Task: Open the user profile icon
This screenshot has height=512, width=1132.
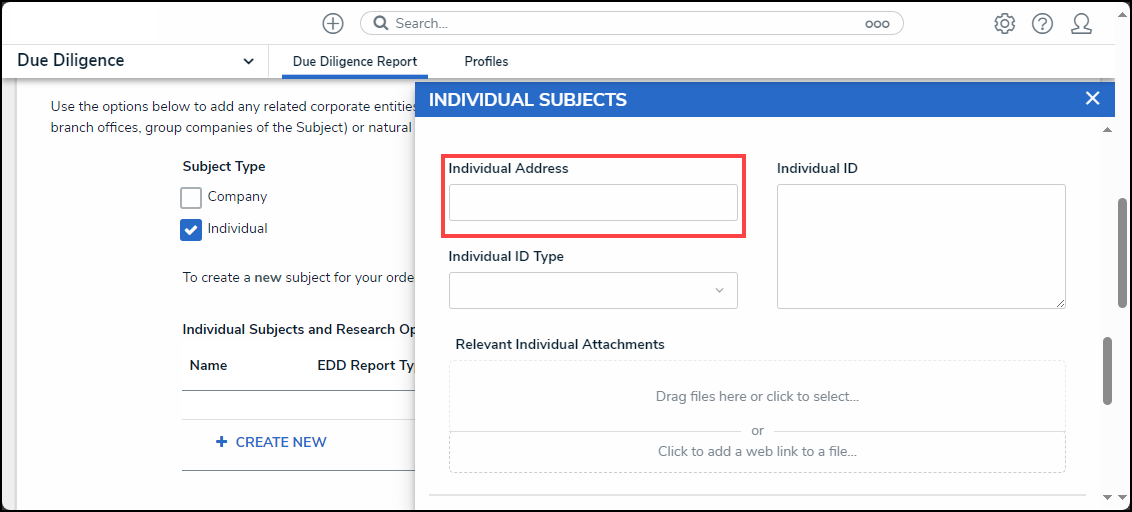Action: 1081,24
